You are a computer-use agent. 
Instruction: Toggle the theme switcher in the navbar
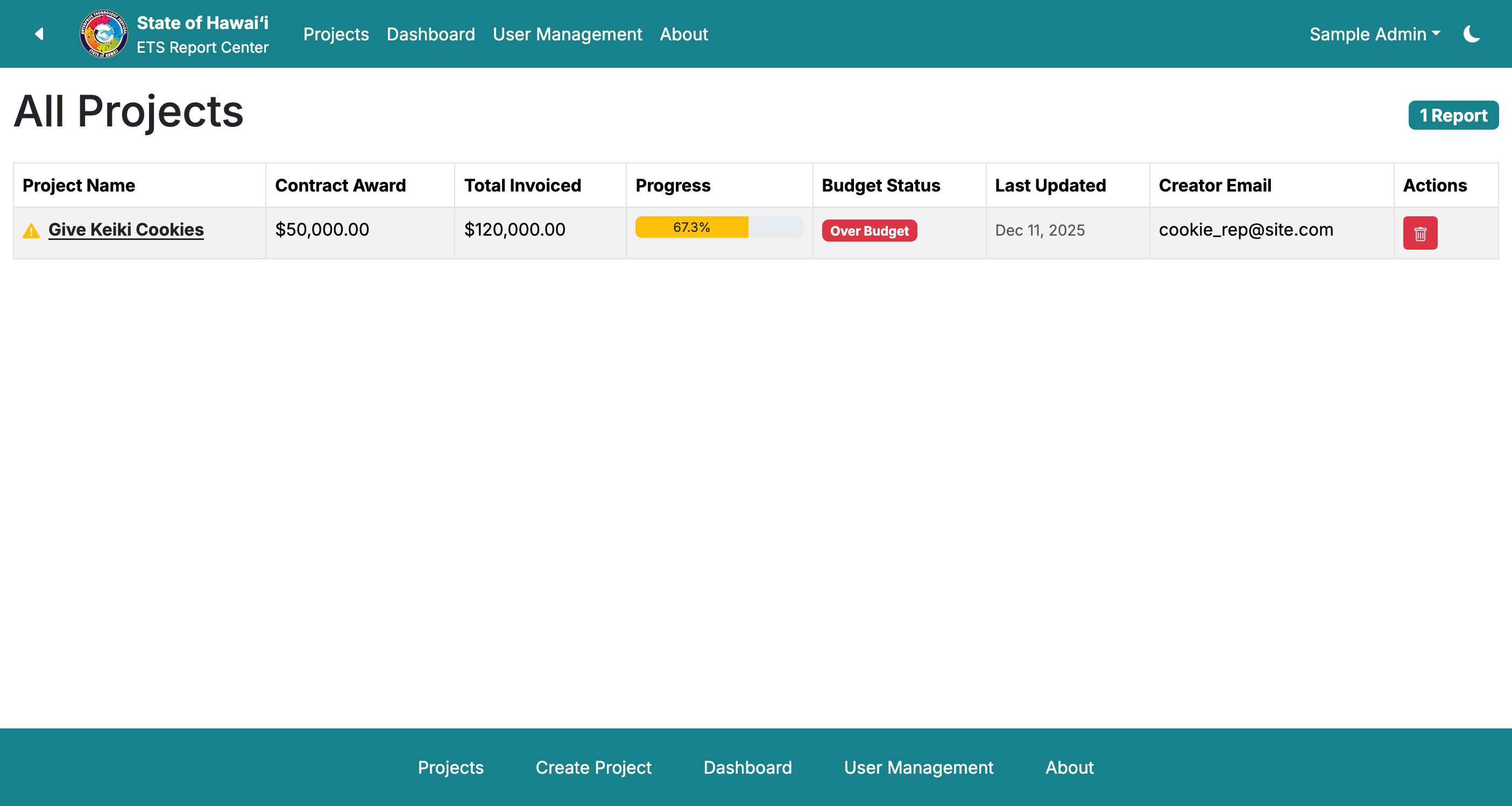coord(1472,33)
